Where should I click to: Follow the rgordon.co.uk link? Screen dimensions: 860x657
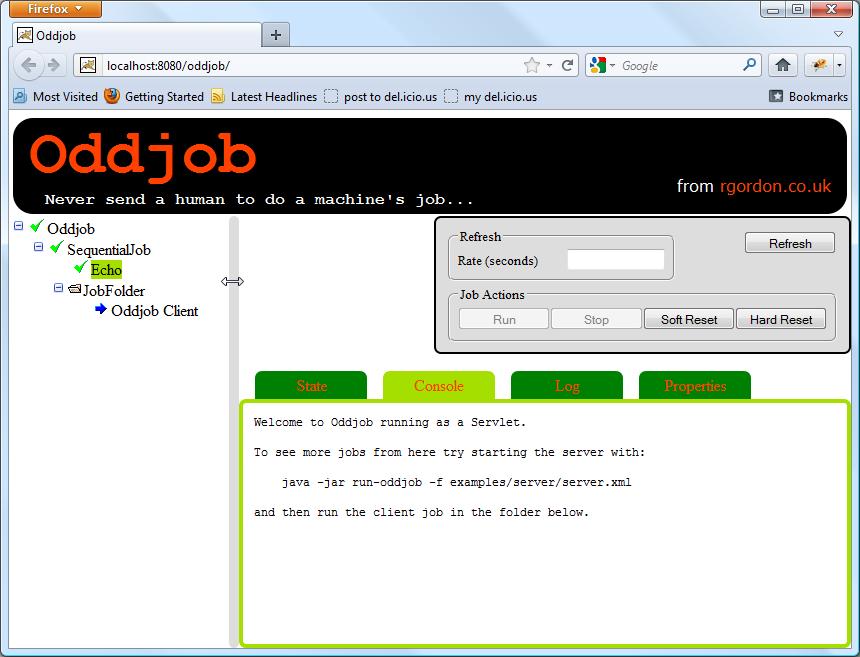[776, 186]
